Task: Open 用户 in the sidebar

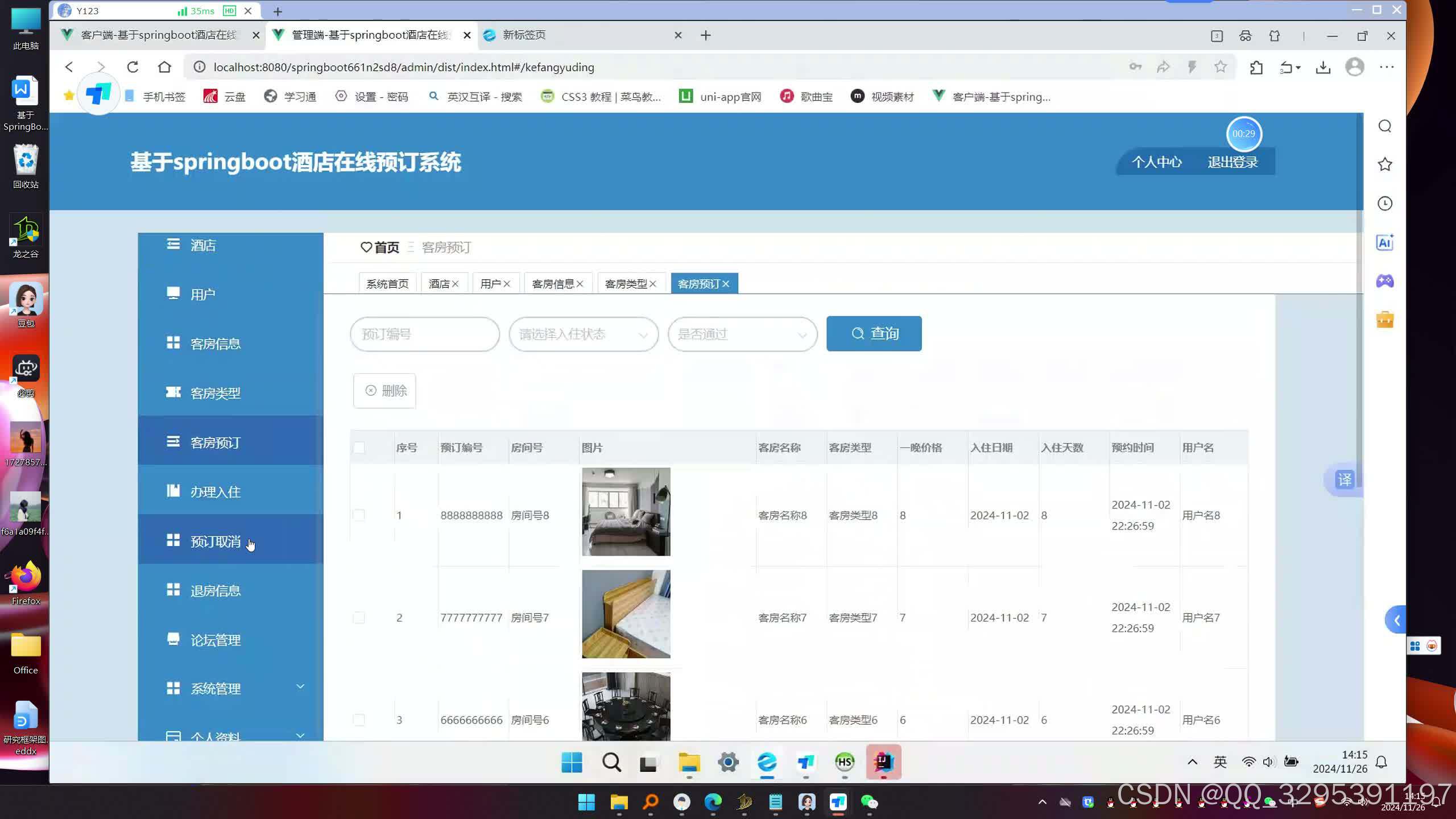Action: coord(230,294)
